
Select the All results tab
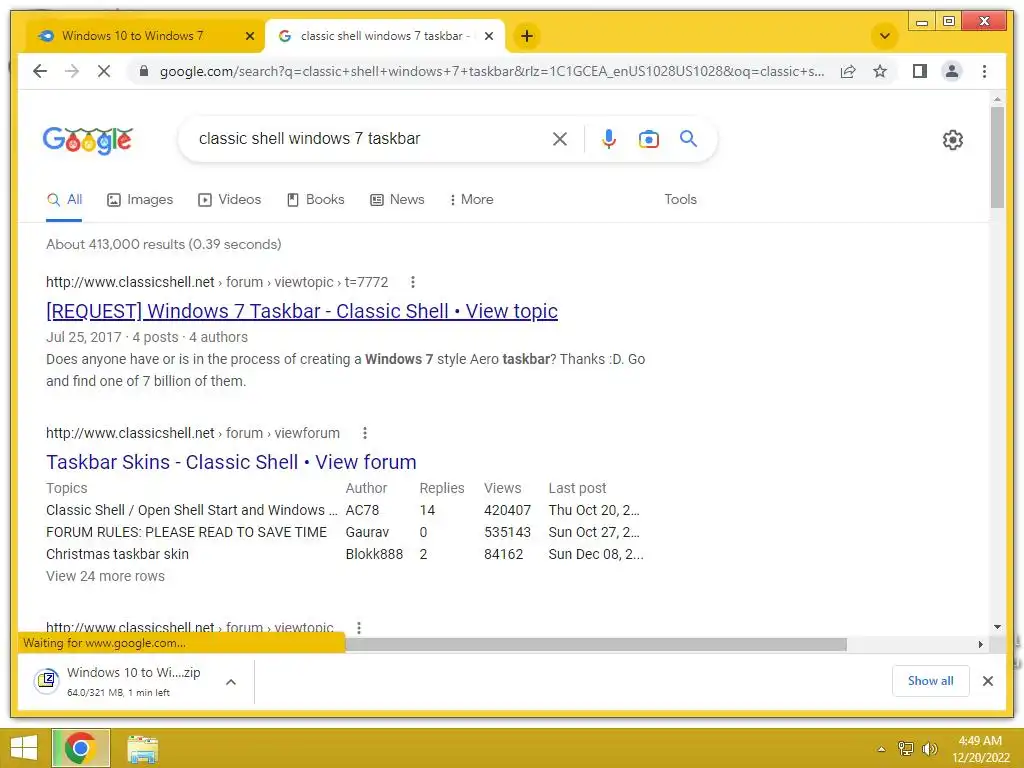[x=64, y=200]
